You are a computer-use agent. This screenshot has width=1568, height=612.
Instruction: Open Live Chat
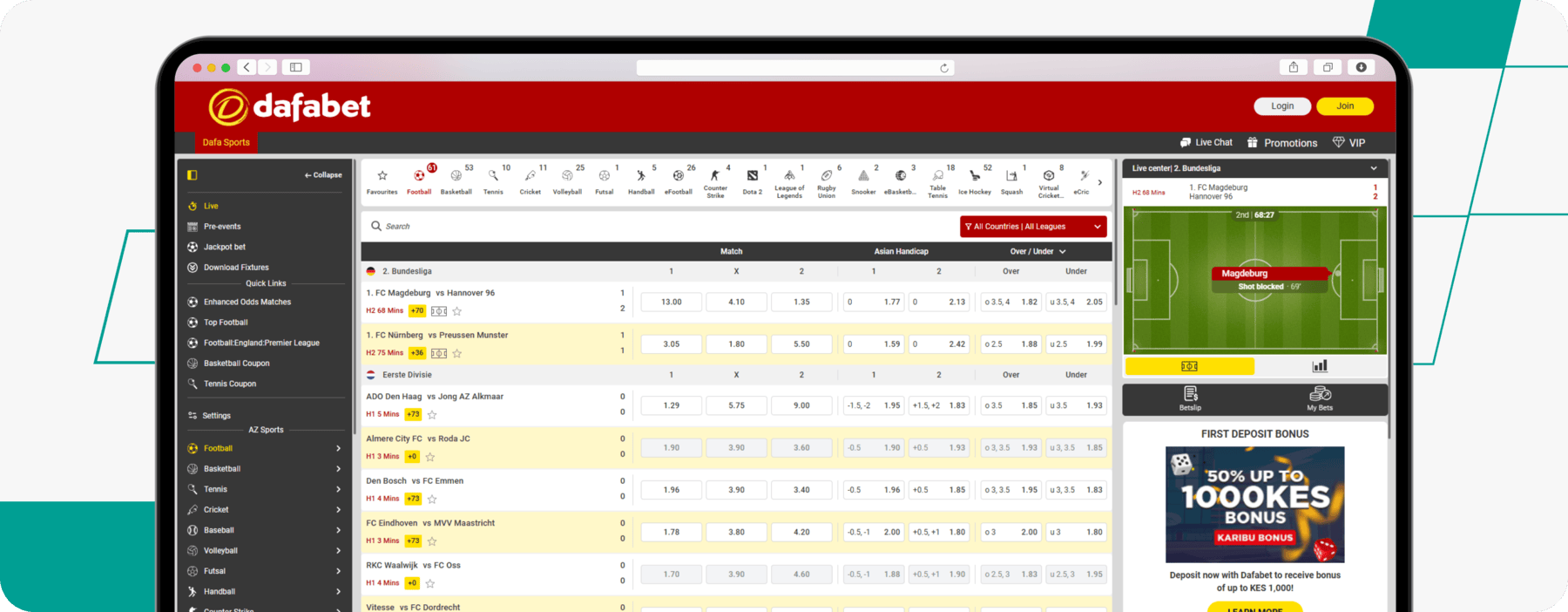coord(1206,143)
